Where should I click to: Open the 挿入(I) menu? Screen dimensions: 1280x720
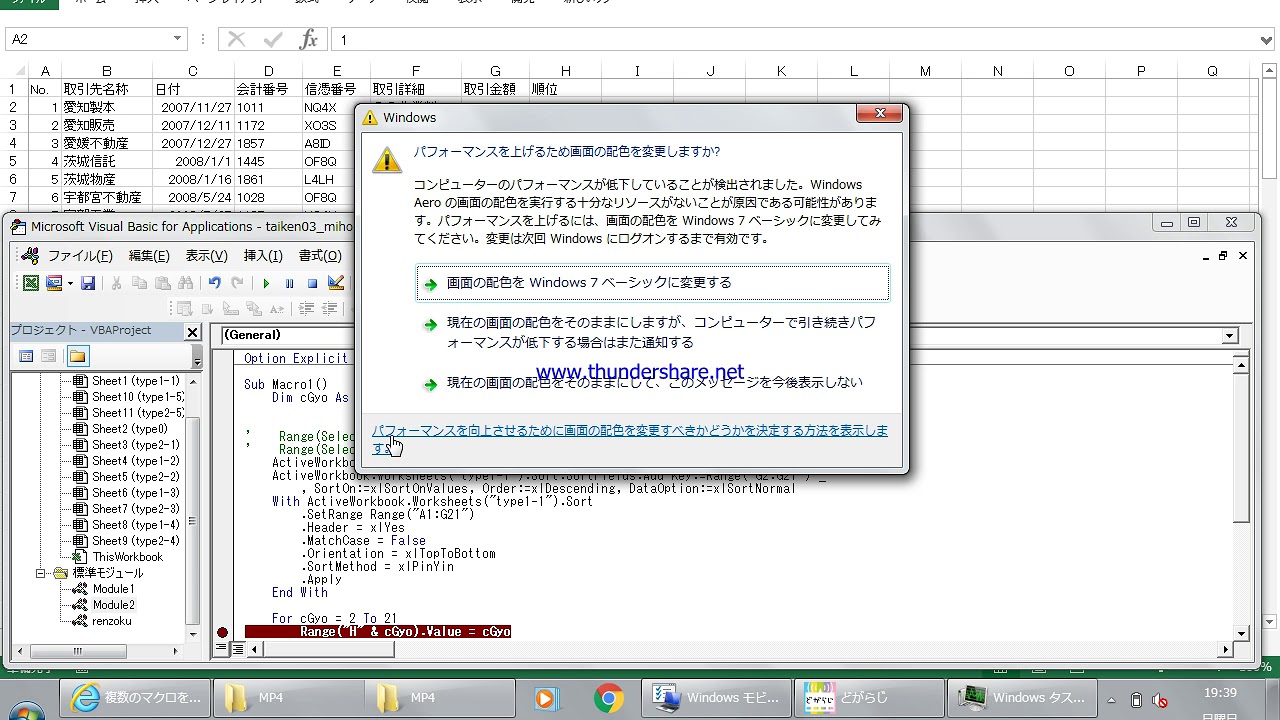click(263, 256)
